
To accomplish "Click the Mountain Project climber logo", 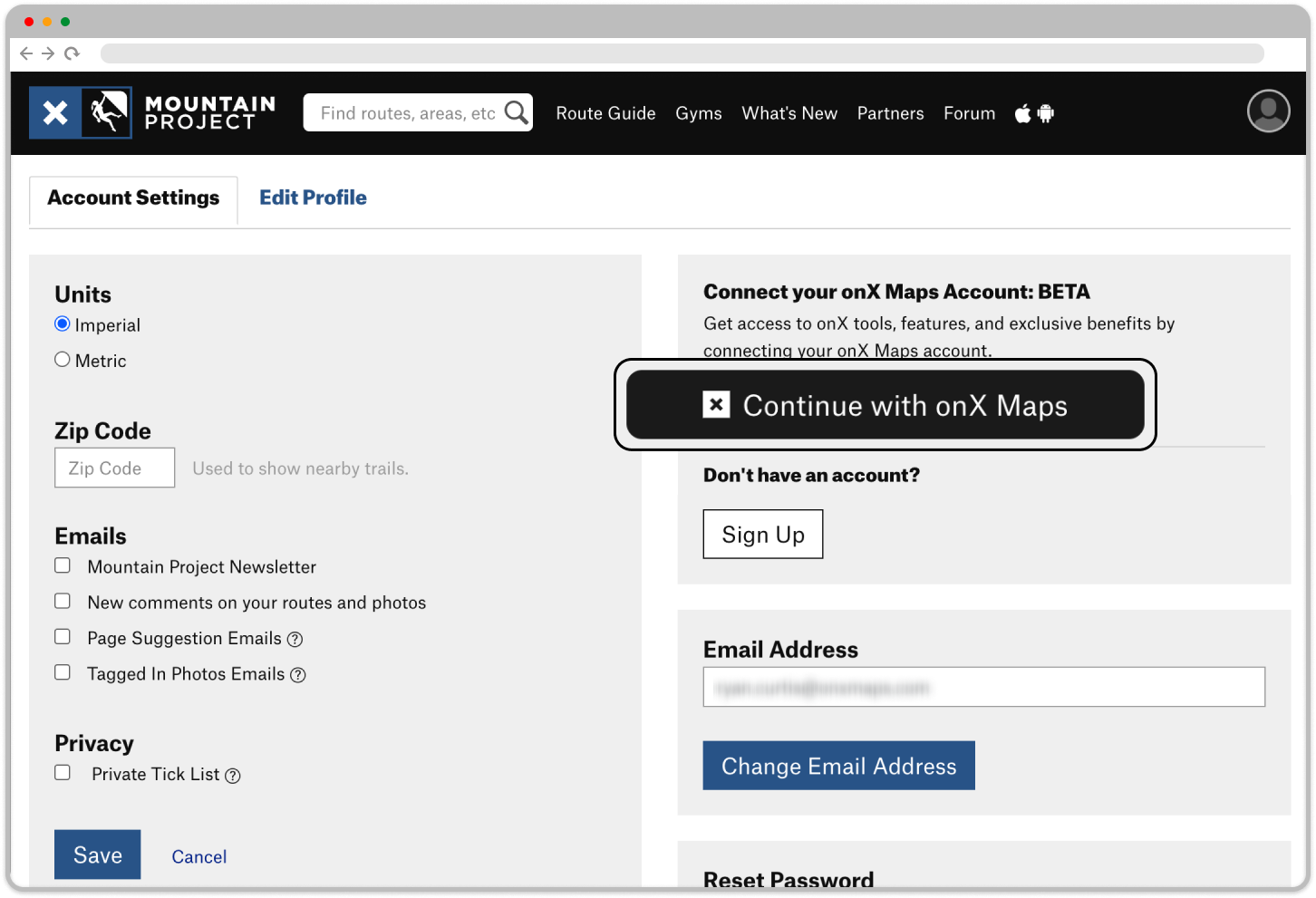I will point(107,113).
